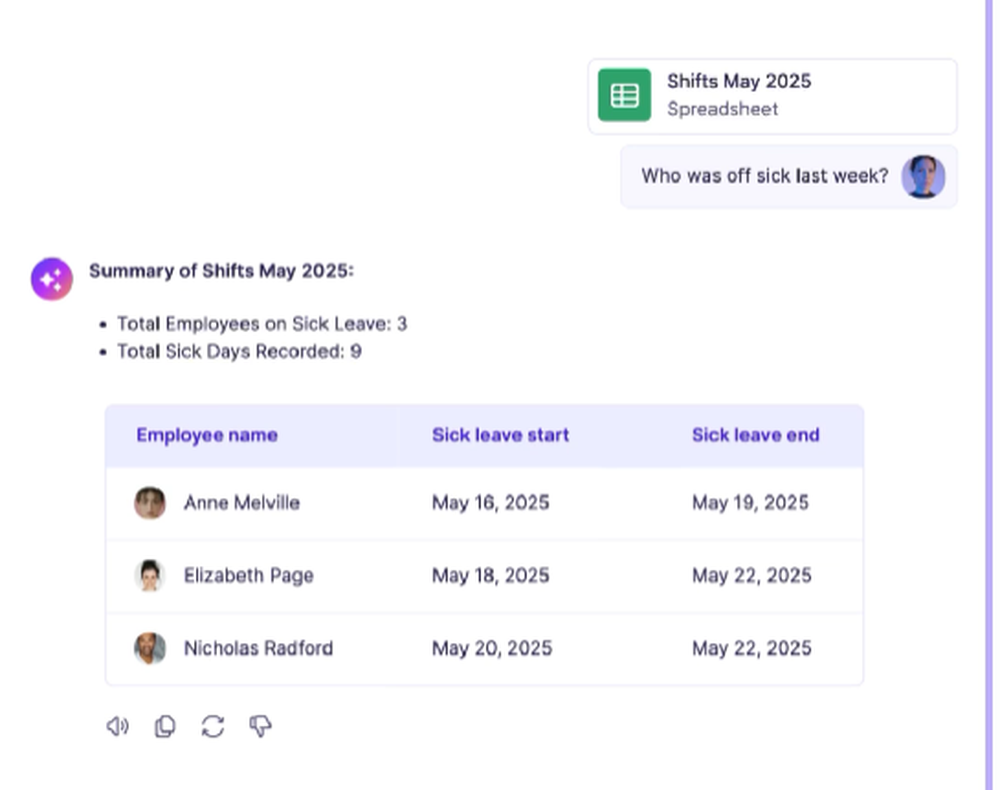The image size is (1000, 790).
Task: Copy the assistant's response
Action: 165,726
